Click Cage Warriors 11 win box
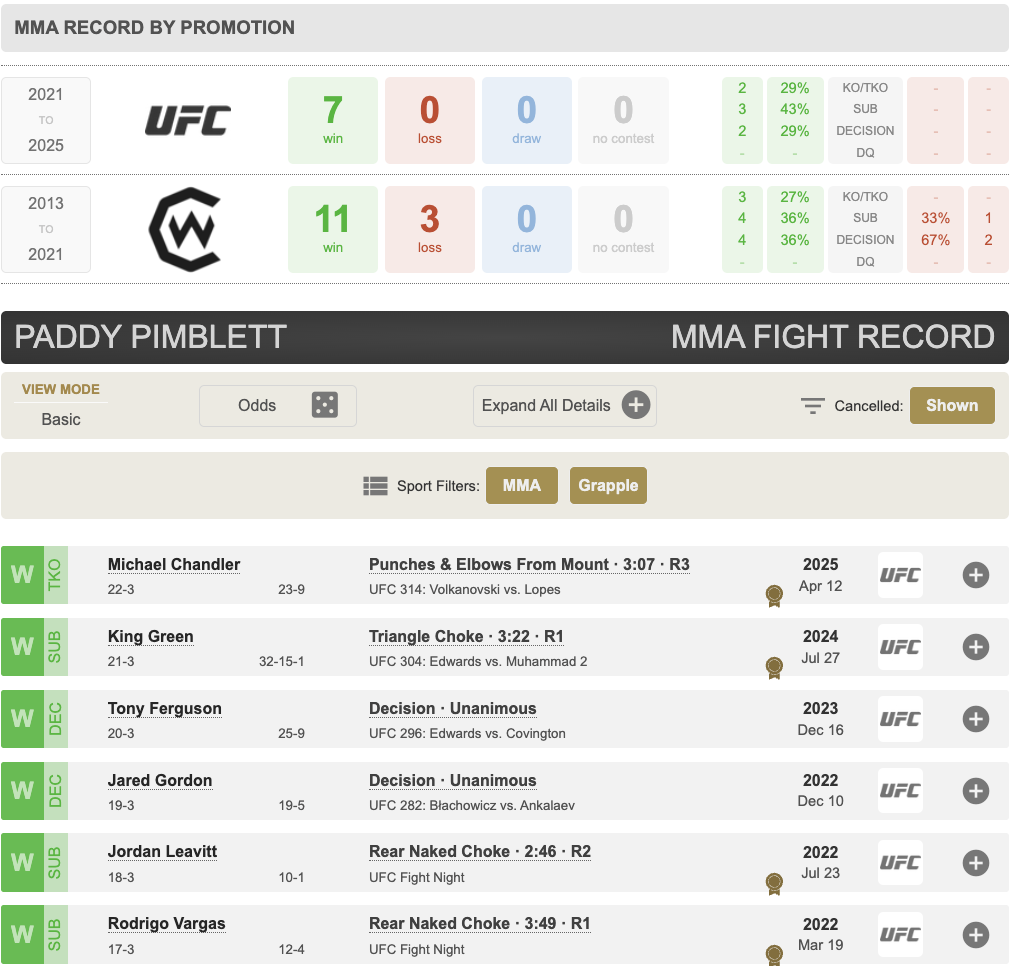Image resolution: width=1014 pixels, height=966 pixels. coord(333,230)
